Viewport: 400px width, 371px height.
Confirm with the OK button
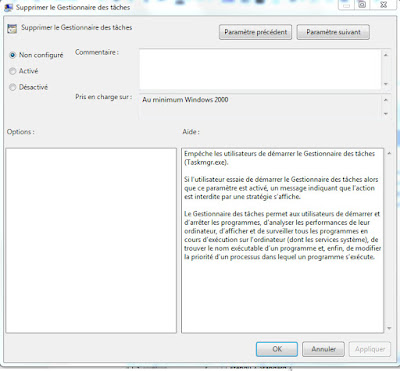click(277, 349)
